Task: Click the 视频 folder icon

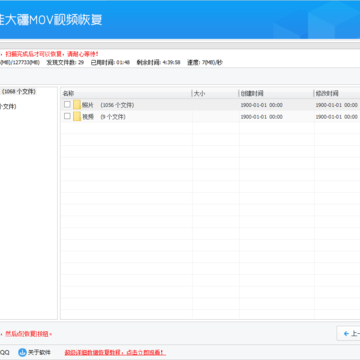Action: click(77, 117)
